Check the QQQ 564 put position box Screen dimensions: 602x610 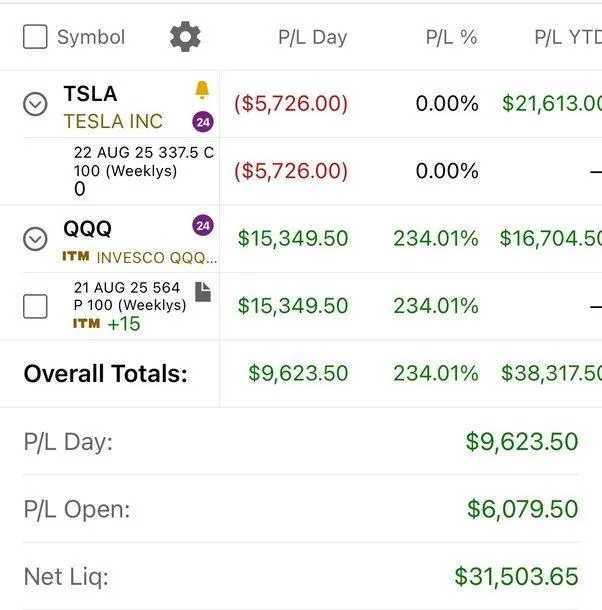click(35, 306)
